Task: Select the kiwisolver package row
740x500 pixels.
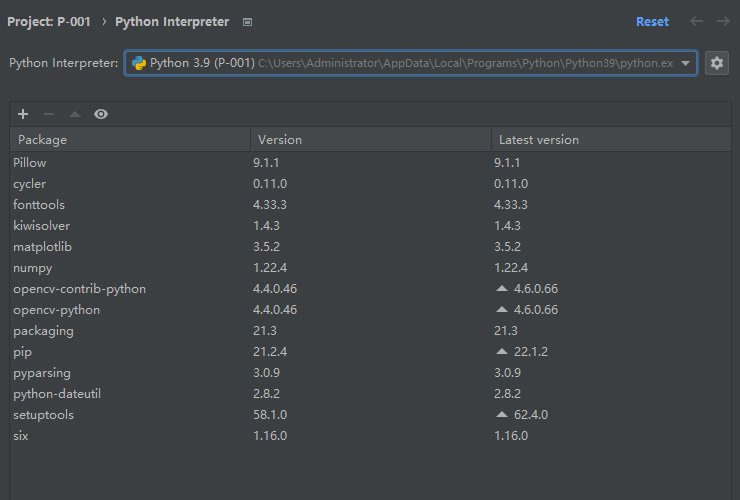Action: (x=370, y=226)
